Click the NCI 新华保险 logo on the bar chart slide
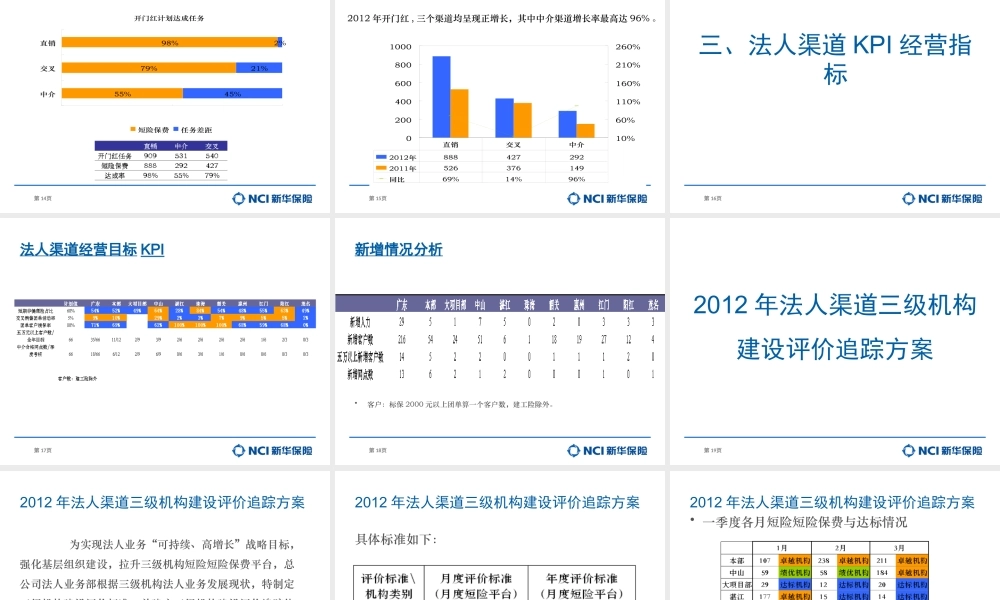The height and width of the screenshot is (600, 1000). (x=607, y=198)
